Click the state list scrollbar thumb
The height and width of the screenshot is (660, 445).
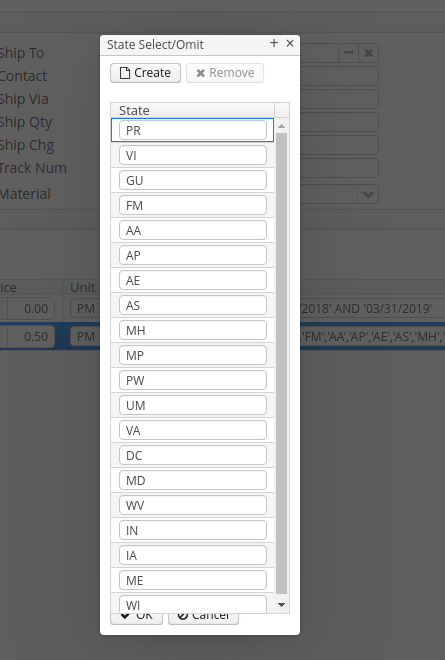282,363
